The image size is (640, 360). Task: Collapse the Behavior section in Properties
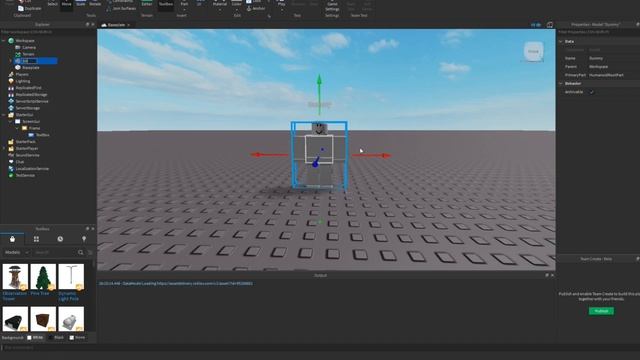pos(561,83)
